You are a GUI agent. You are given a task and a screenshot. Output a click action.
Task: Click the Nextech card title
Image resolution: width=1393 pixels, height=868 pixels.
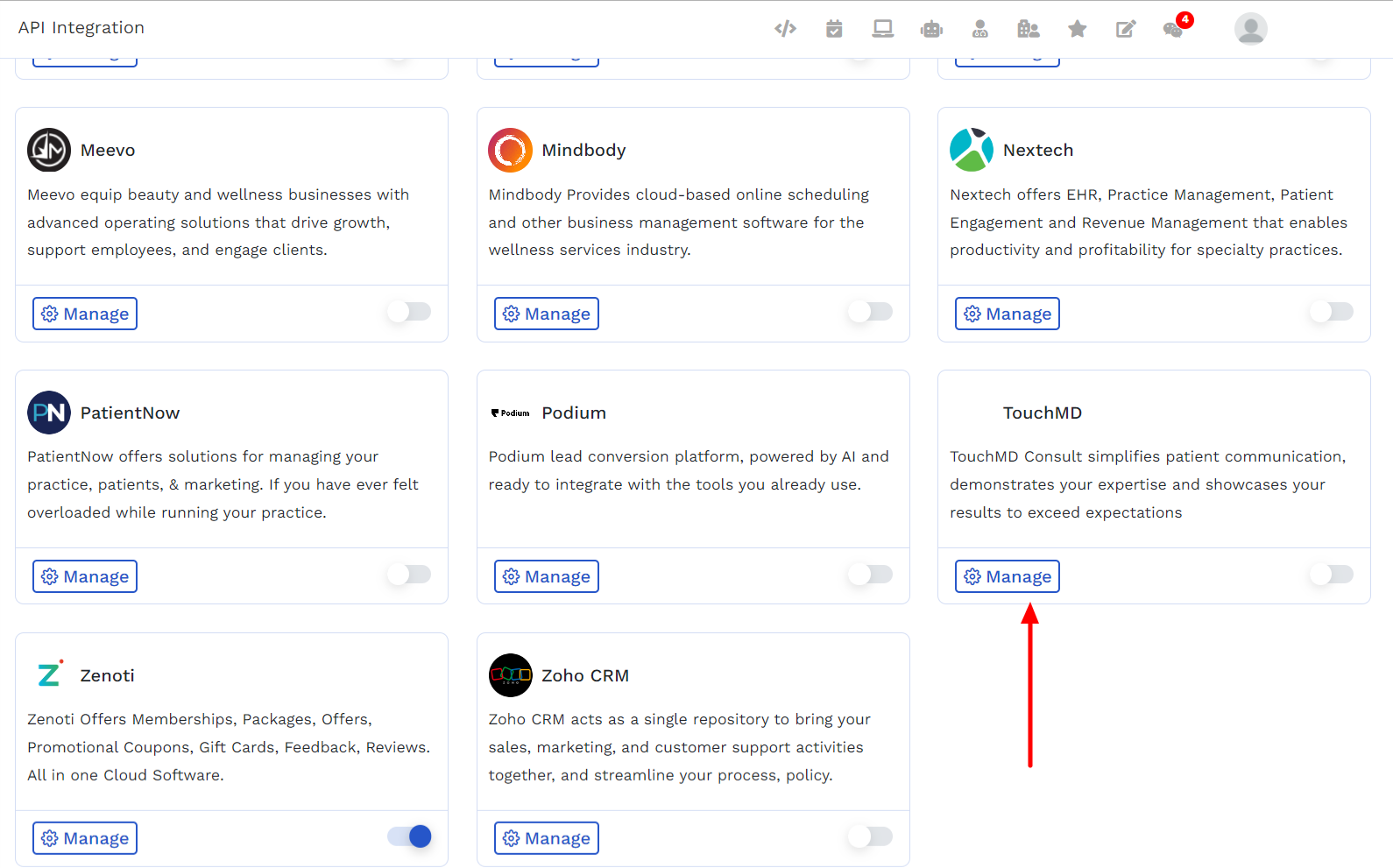pyautogui.click(x=1038, y=151)
